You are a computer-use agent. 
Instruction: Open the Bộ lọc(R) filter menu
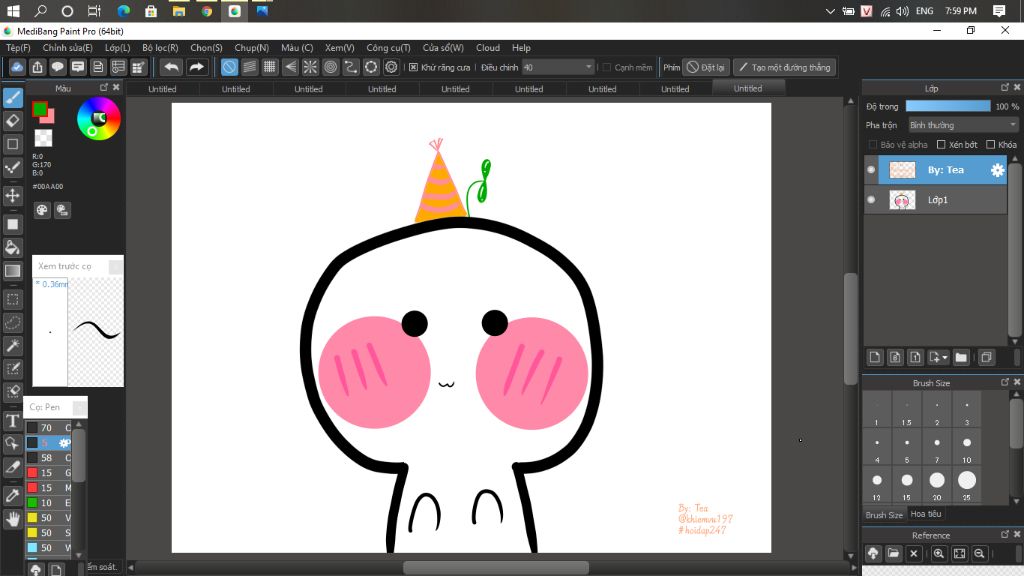coord(160,48)
